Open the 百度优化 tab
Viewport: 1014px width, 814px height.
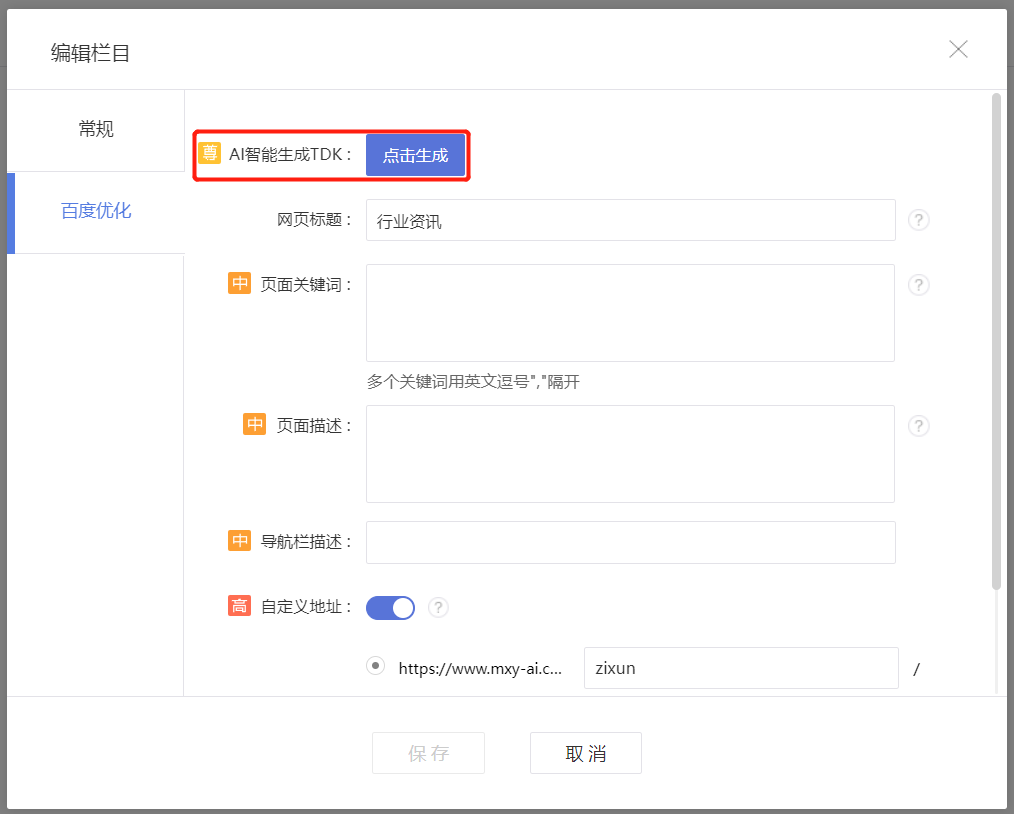coord(96,211)
